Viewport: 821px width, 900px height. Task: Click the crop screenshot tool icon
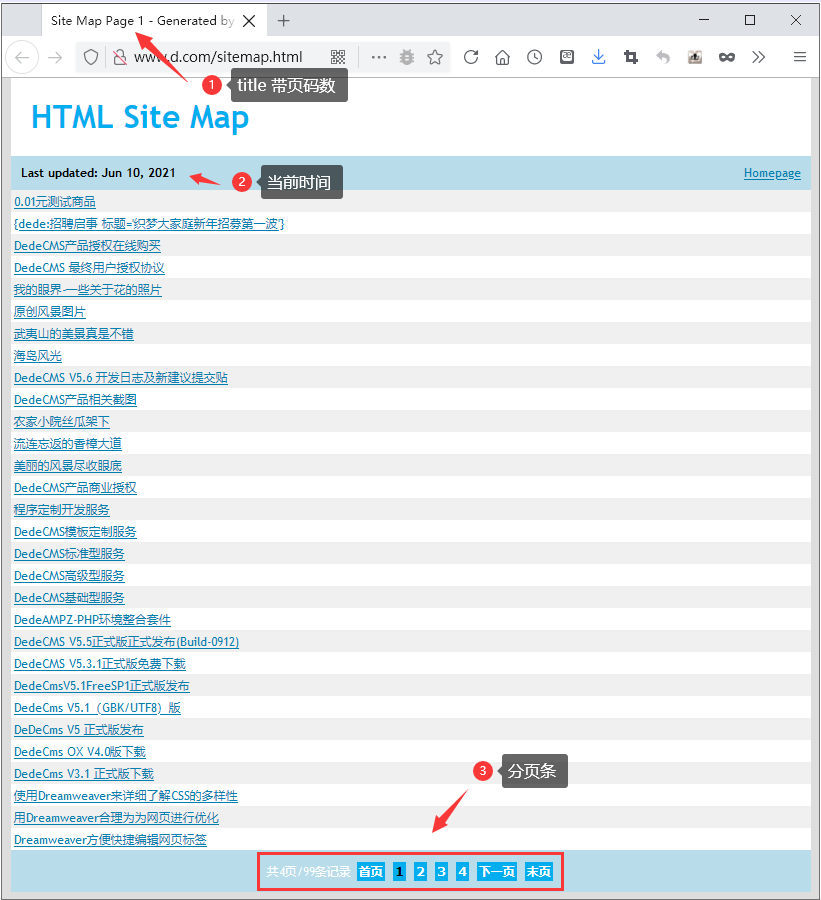630,58
